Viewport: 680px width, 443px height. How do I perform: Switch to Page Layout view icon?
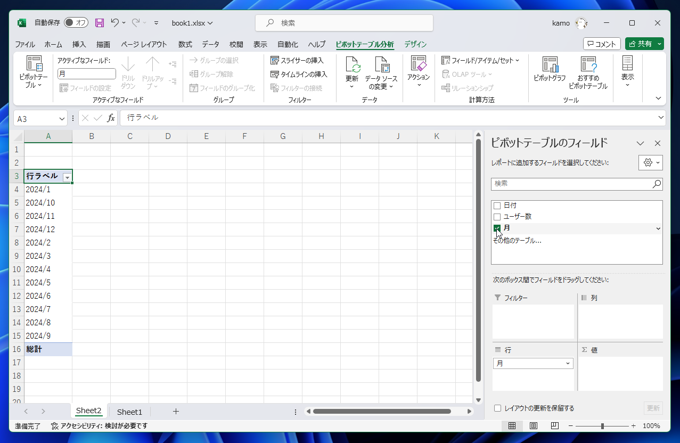533,426
